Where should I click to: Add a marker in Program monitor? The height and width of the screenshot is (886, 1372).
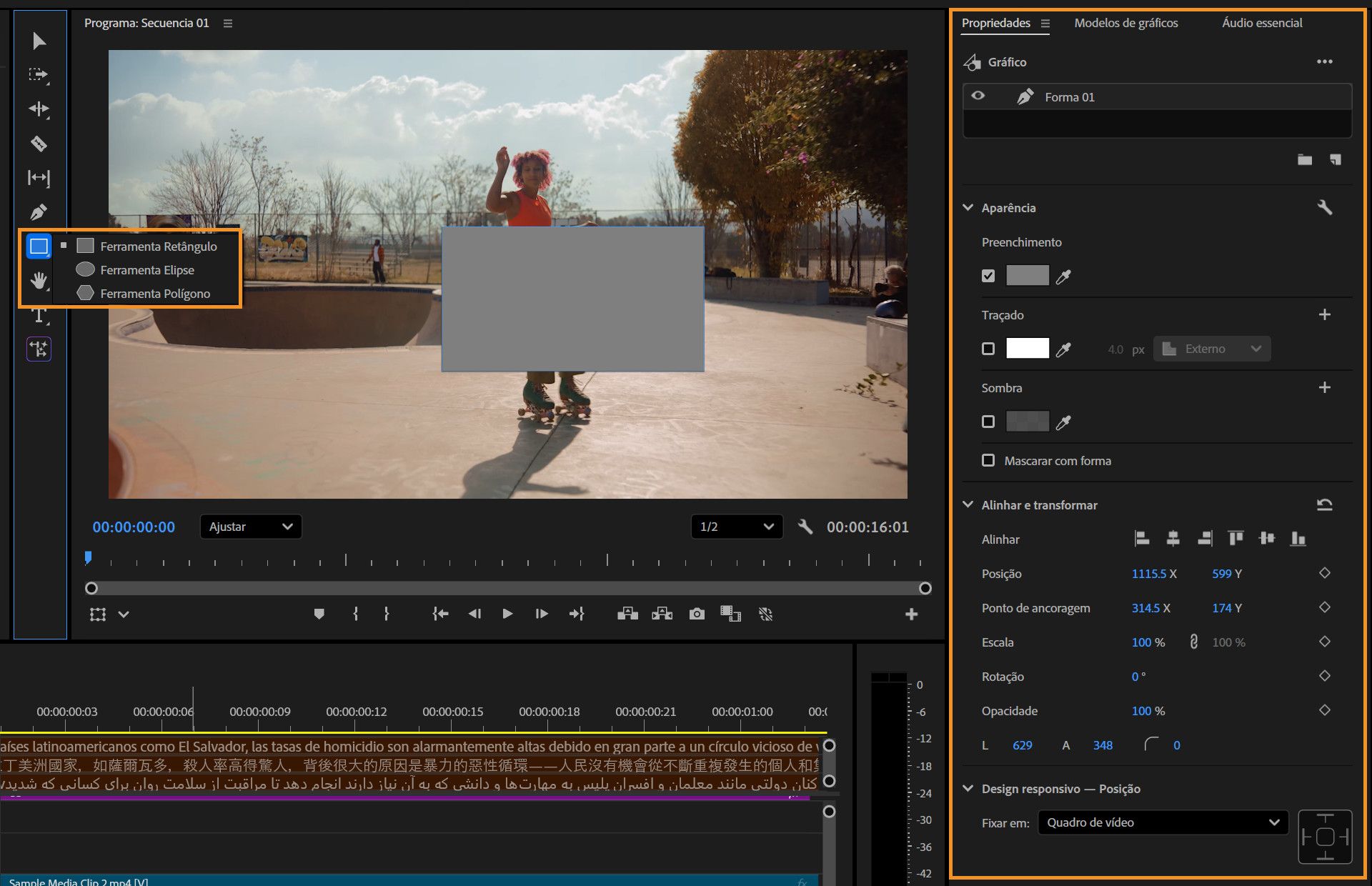[x=319, y=614]
